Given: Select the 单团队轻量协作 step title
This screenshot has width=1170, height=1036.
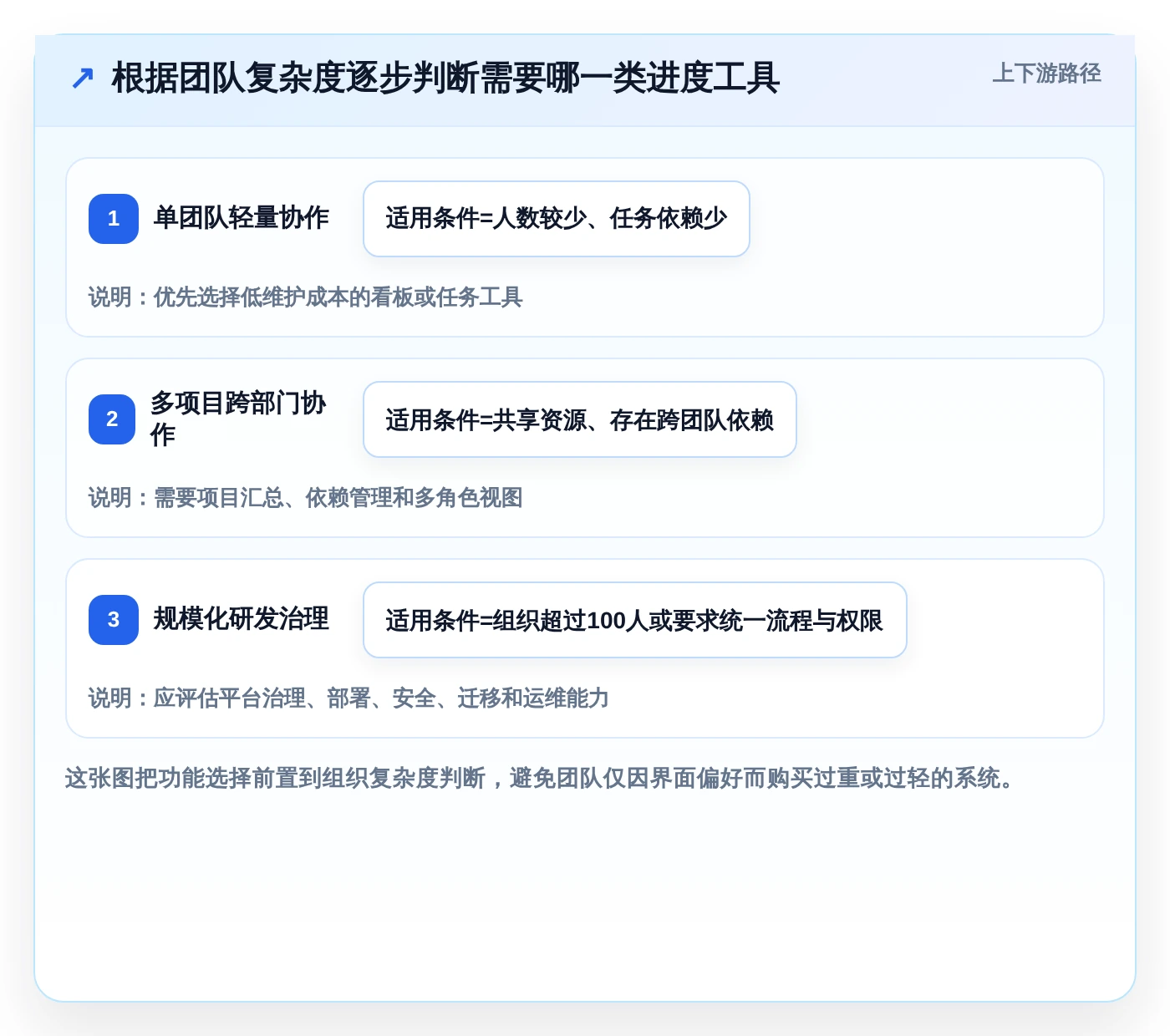Looking at the screenshot, I should 241,218.
